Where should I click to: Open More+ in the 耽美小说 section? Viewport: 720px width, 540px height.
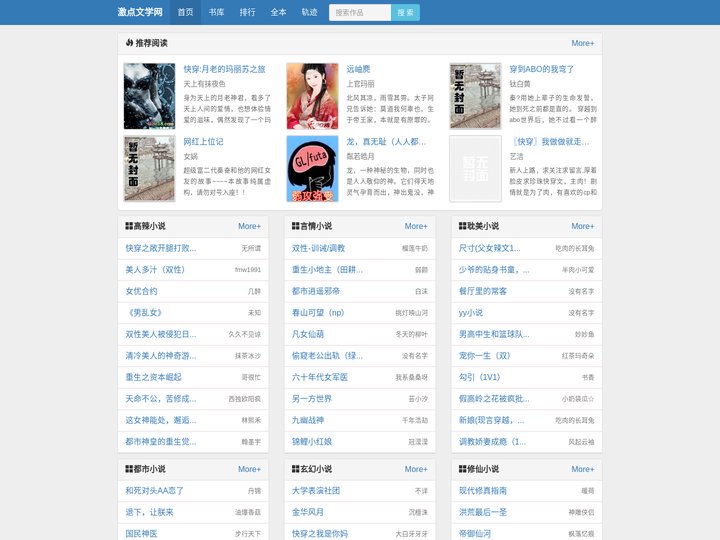[x=583, y=226]
